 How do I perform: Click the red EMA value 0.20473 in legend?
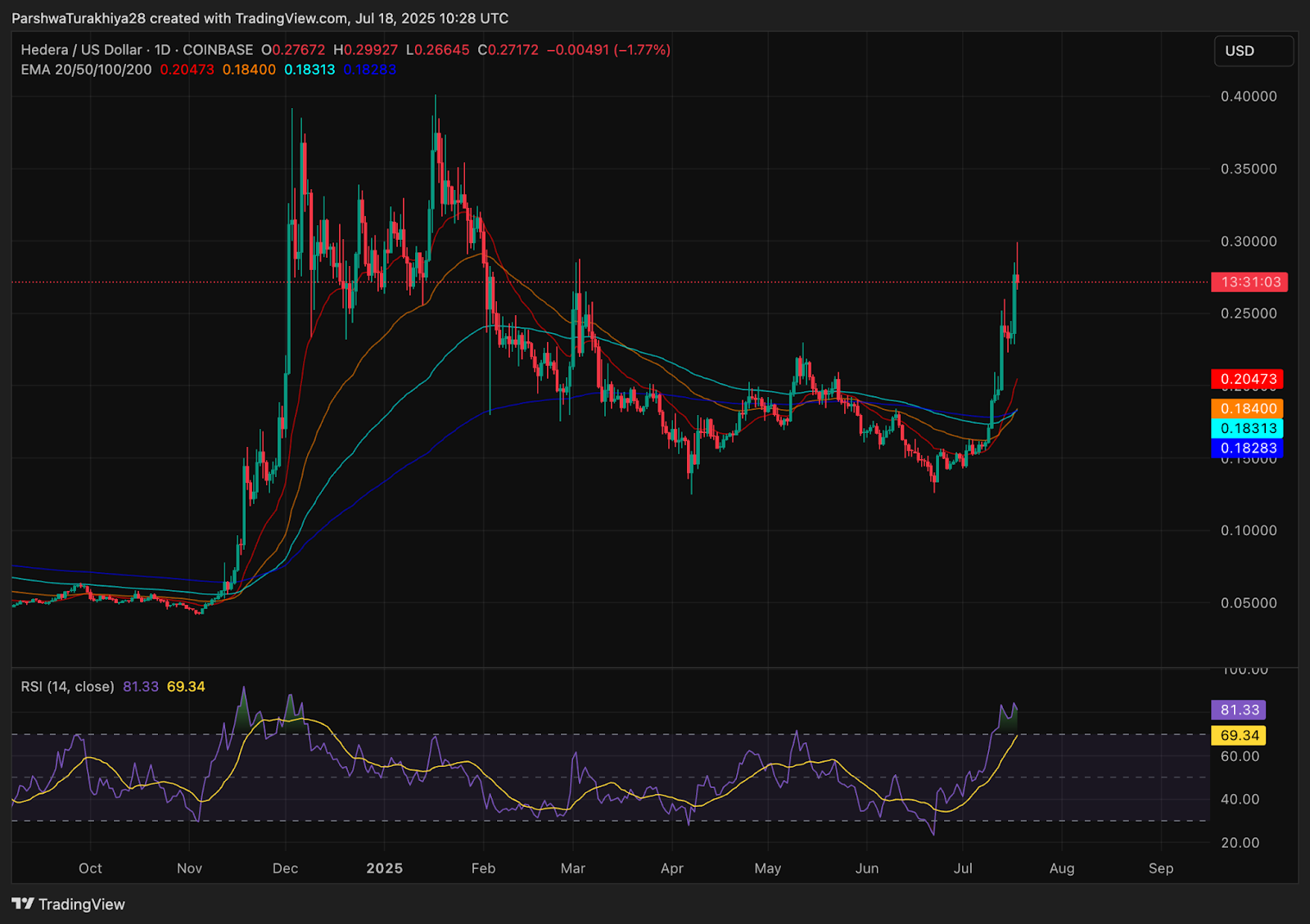[187, 70]
